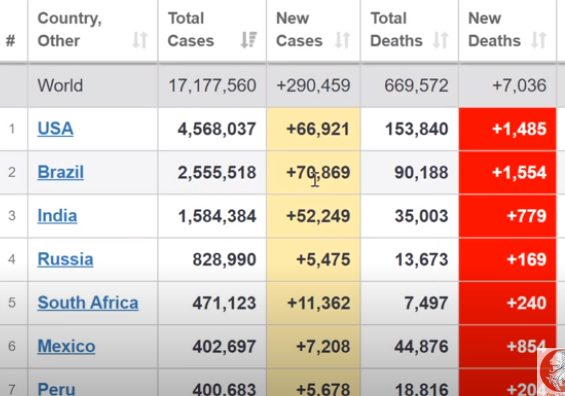Go to India's statistics page
The image size is (565, 396).
57,215
